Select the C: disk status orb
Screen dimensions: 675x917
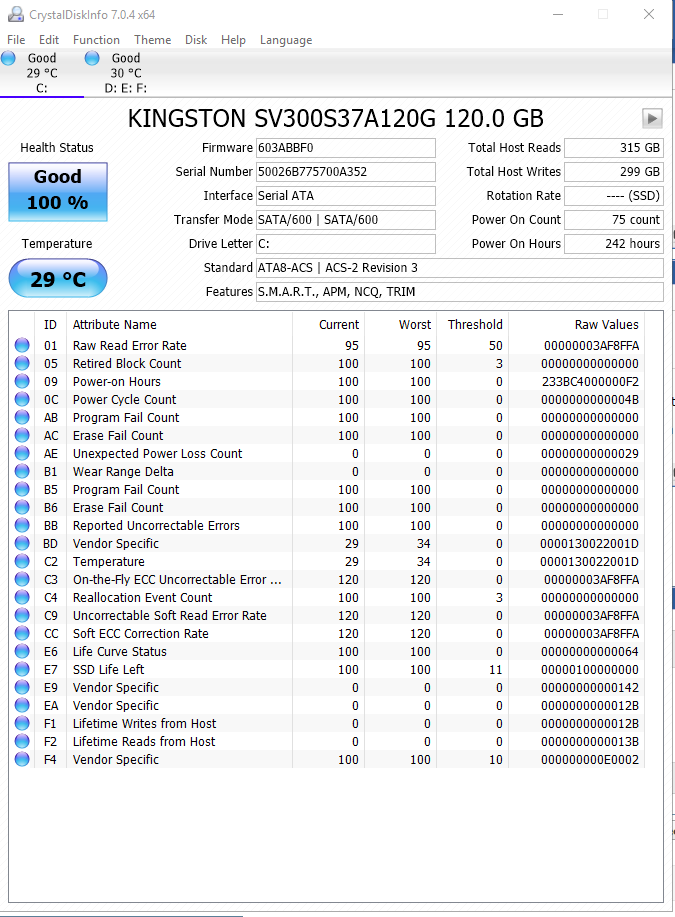[8, 58]
